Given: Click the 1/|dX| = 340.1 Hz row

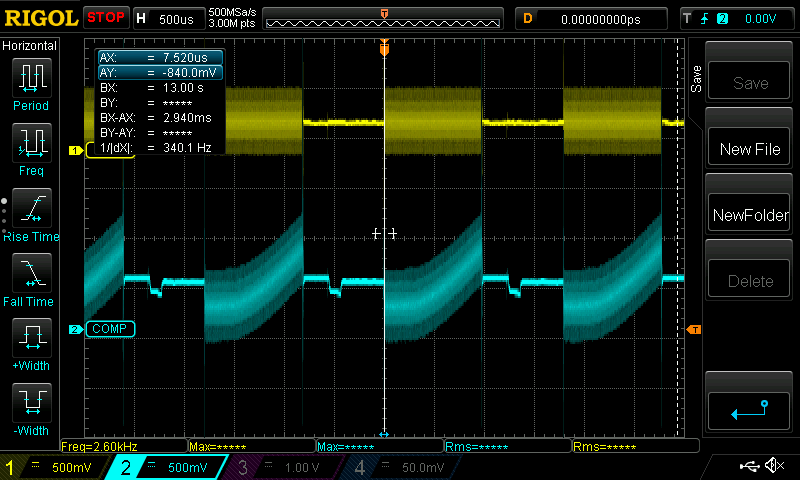Looking at the screenshot, I should 160,148.
